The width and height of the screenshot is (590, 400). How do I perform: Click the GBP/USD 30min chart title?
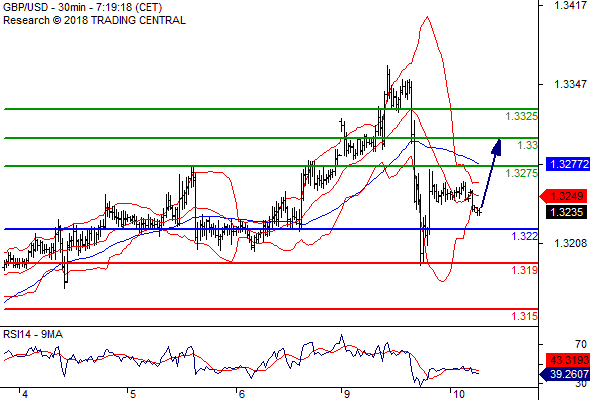click(x=82, y=7)
